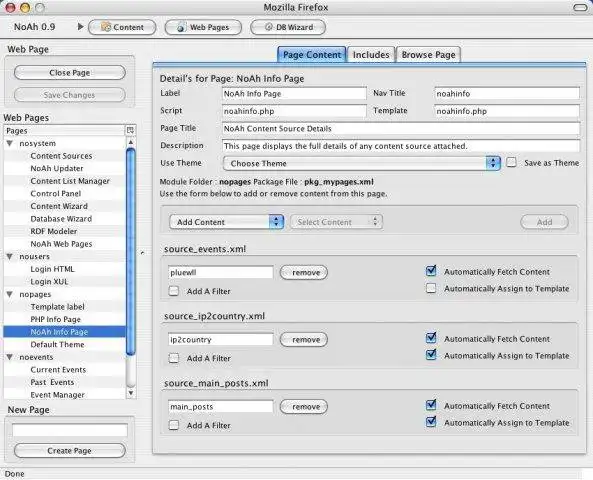This screenshot has height=480, width=593.
Task: Open the Content toolbar button
Action: [122, 27]
